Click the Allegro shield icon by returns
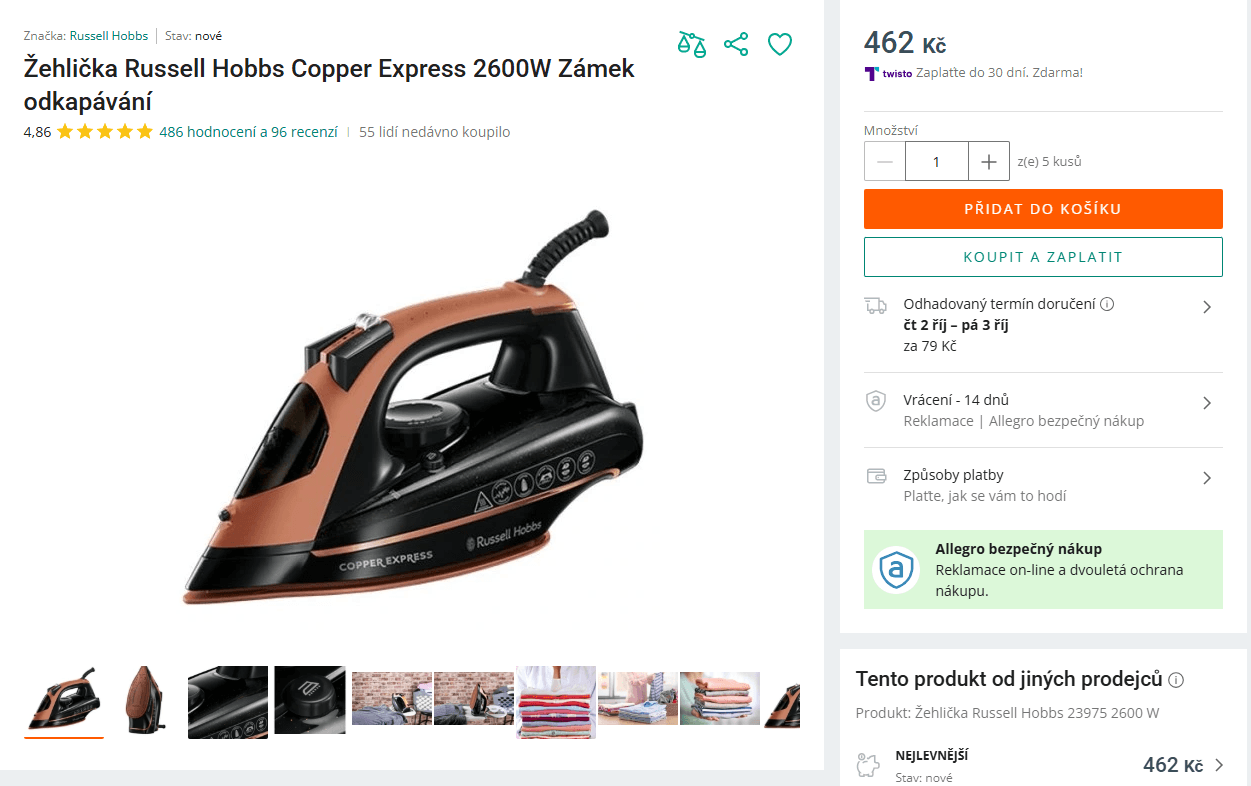This screenshot has width=1251, height=786. tap(876, 401)
